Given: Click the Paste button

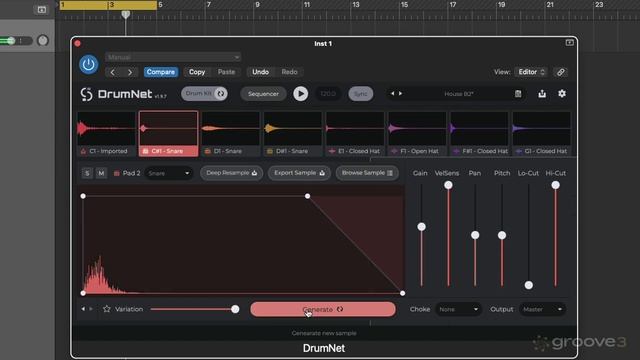Looking at the screenshot, I should (226, 72).
